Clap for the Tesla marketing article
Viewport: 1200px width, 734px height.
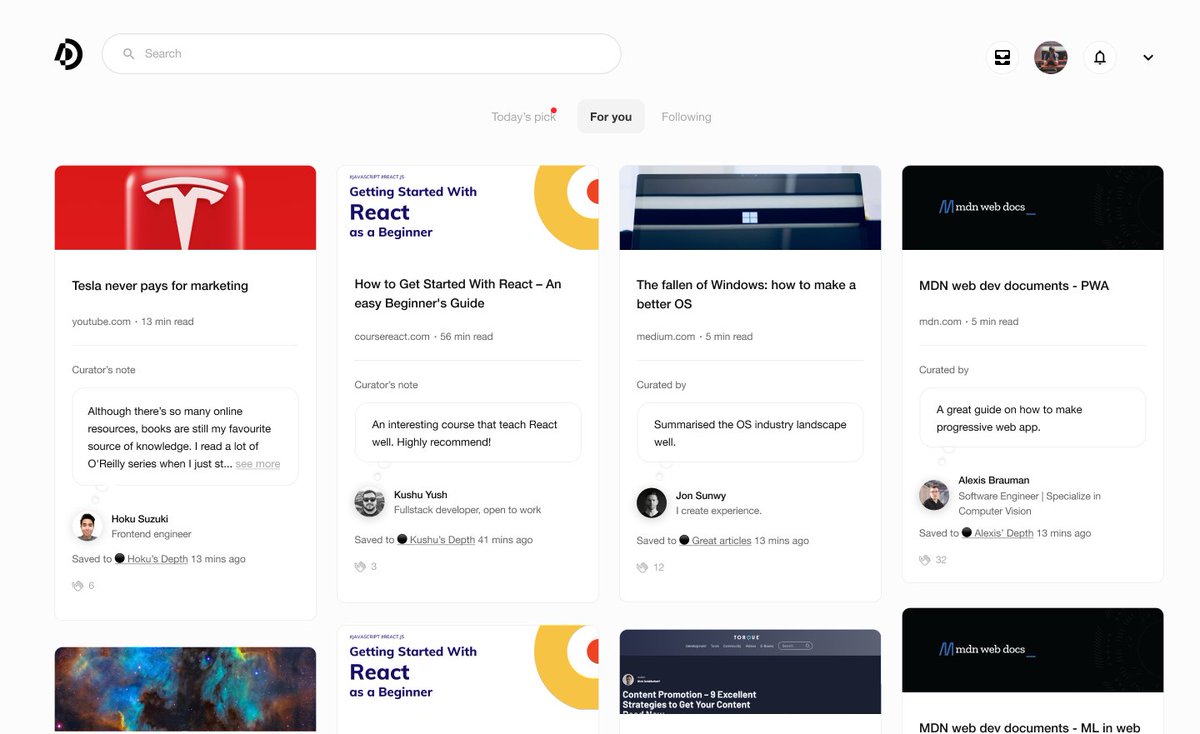point(78,586)
